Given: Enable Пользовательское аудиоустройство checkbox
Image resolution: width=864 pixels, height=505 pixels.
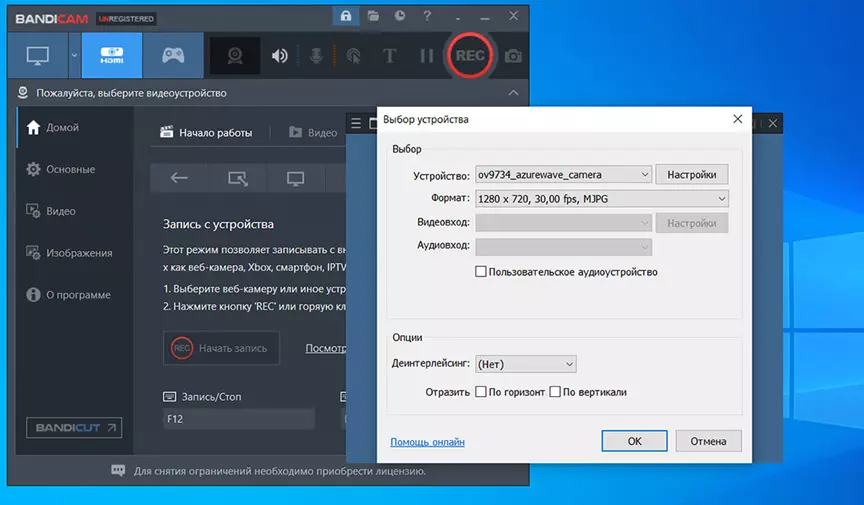Looking at the screenshot, I should tap(481, 272).
